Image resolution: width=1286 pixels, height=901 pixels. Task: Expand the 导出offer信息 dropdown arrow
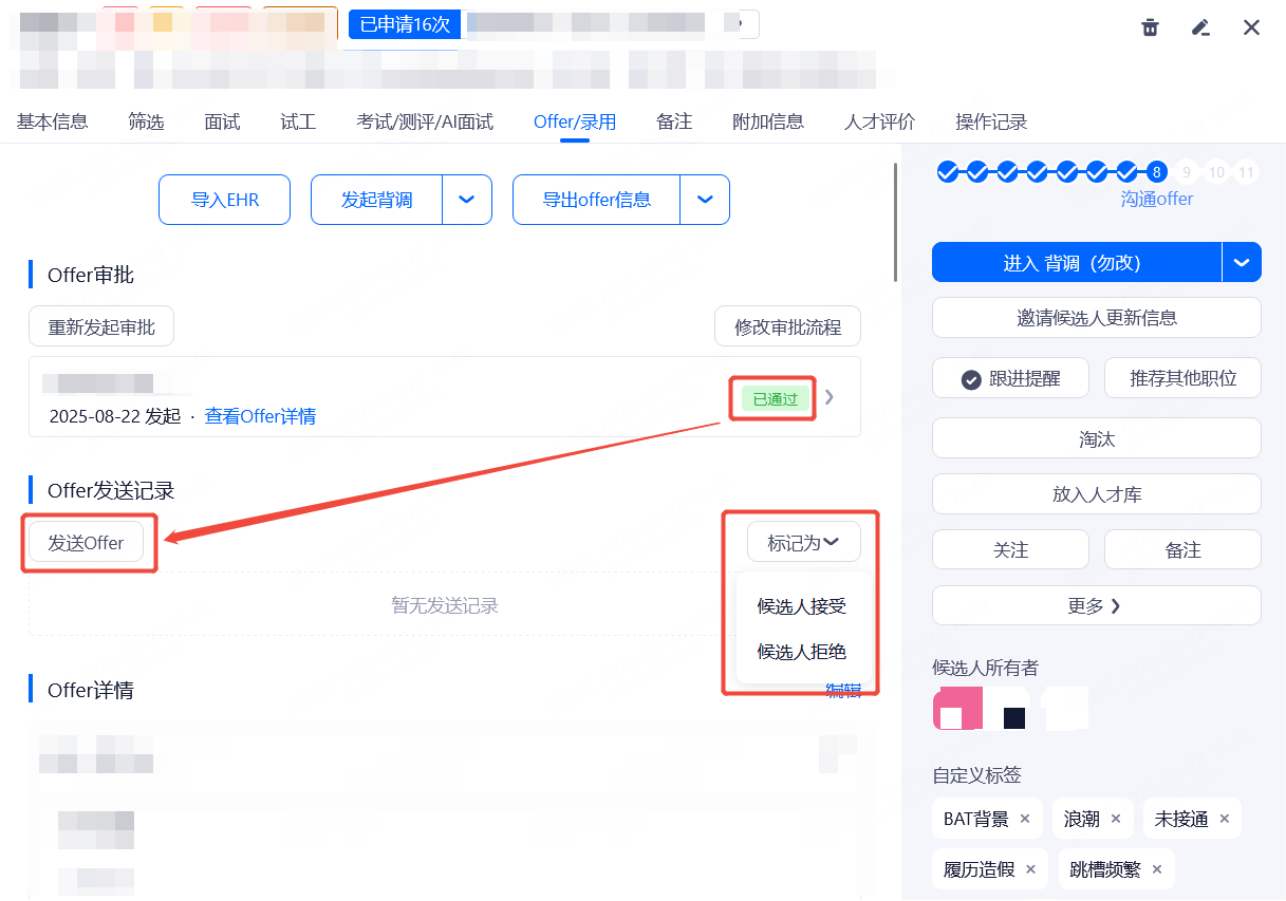(705, 200)
